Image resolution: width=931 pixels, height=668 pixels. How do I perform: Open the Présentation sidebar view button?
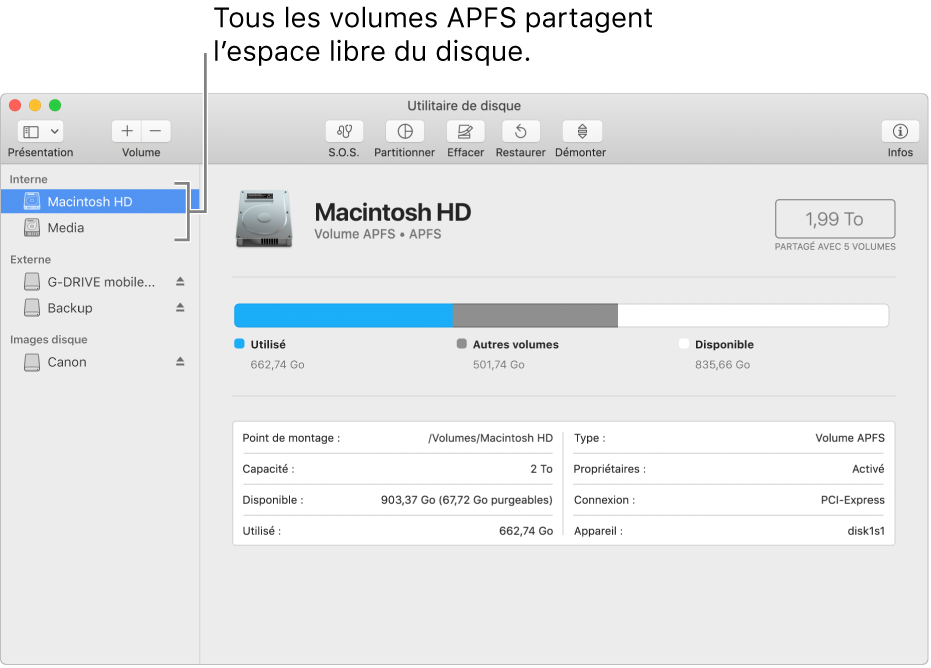tap(31, 132)
